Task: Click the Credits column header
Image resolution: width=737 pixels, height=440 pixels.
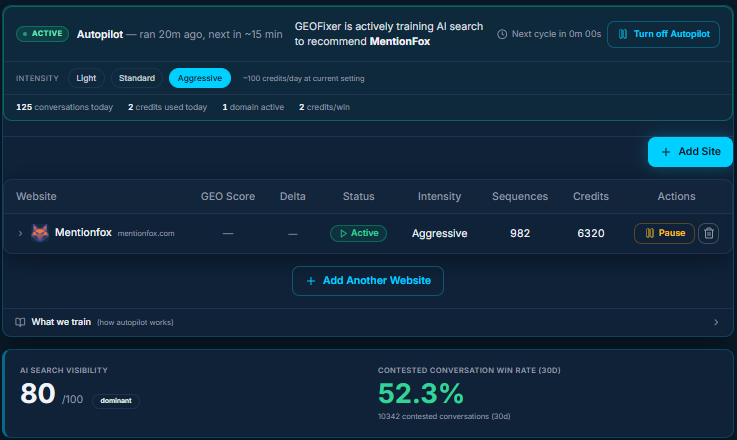Action: click(x=591, y=196)
